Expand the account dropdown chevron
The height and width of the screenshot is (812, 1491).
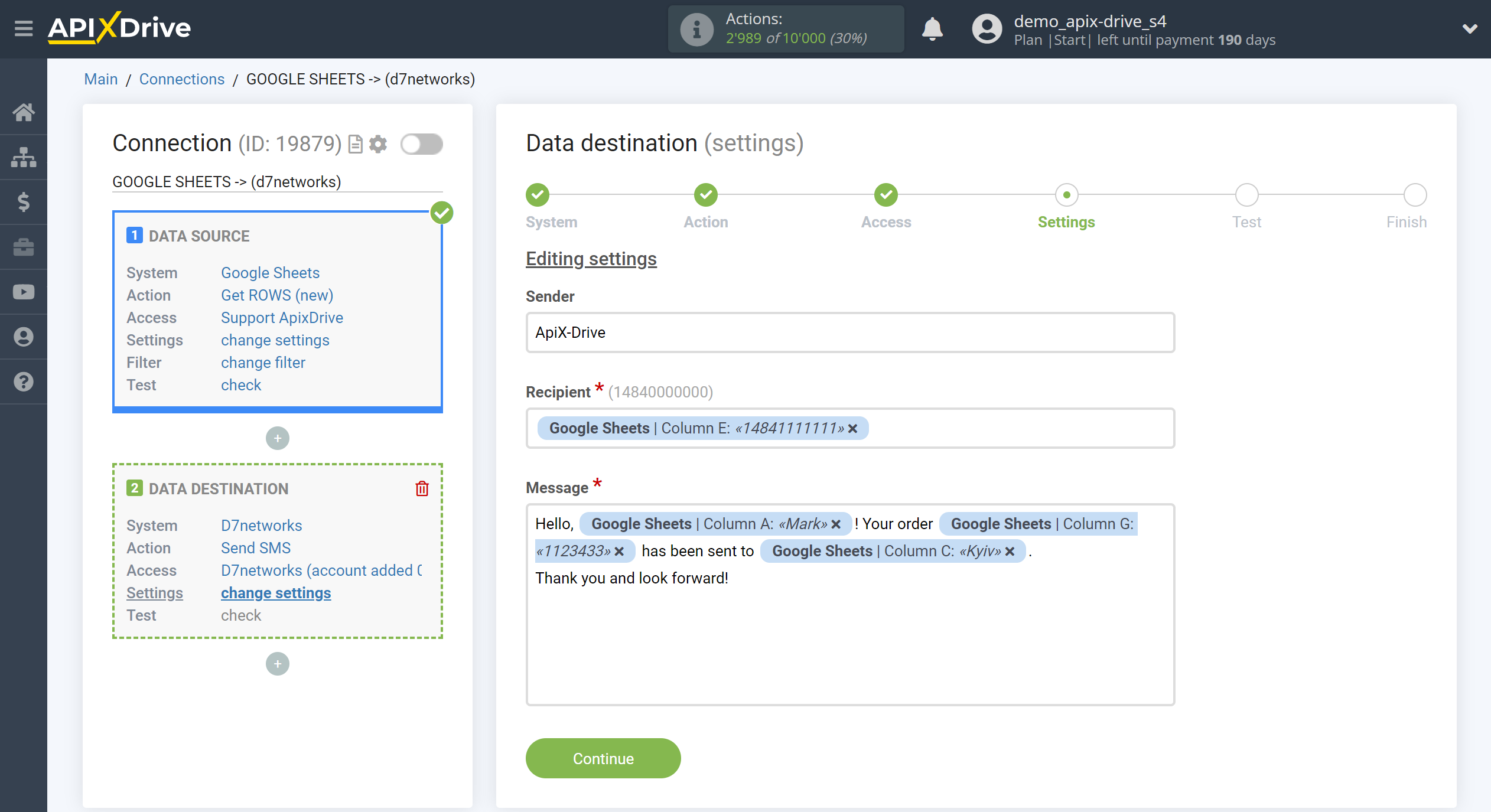coord(1470,28)
